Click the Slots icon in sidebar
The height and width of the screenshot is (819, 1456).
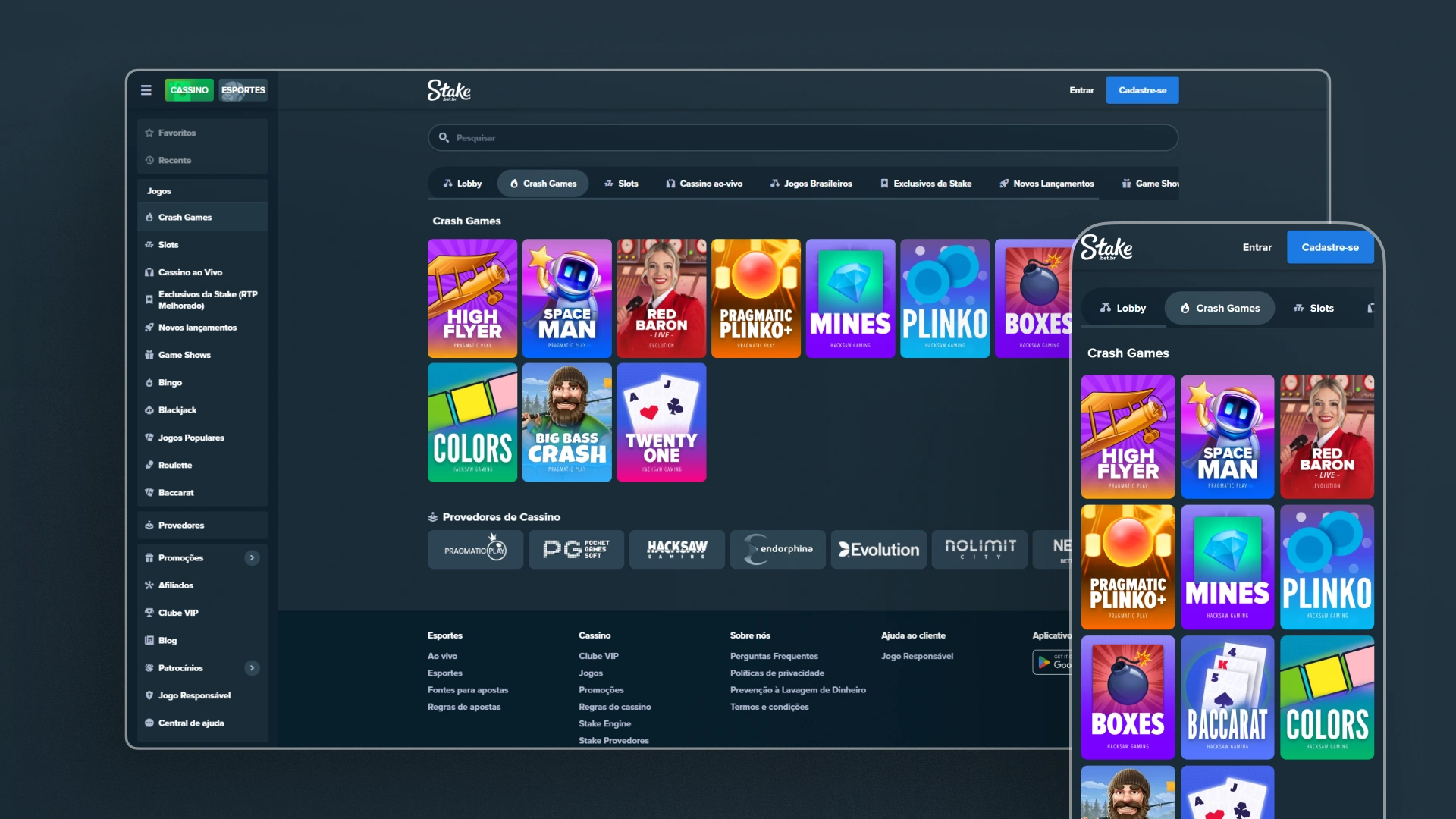(x=149, y=245)
